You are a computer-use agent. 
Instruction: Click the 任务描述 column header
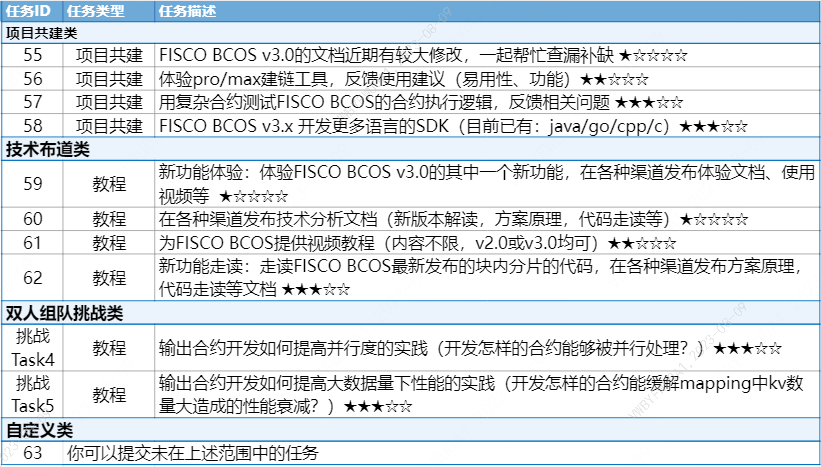[x=487, y=11]
